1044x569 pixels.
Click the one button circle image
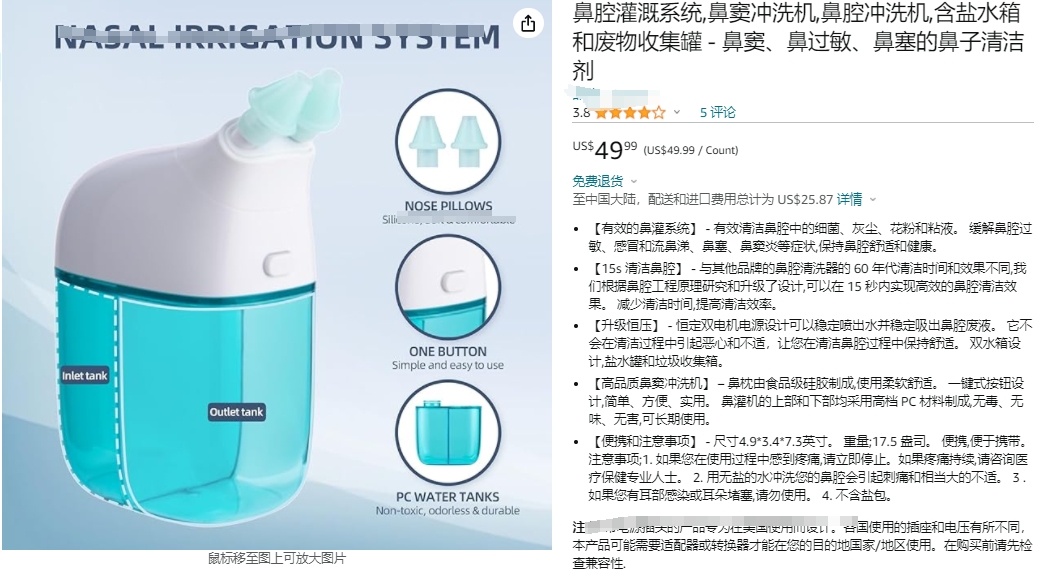[447, 287]
